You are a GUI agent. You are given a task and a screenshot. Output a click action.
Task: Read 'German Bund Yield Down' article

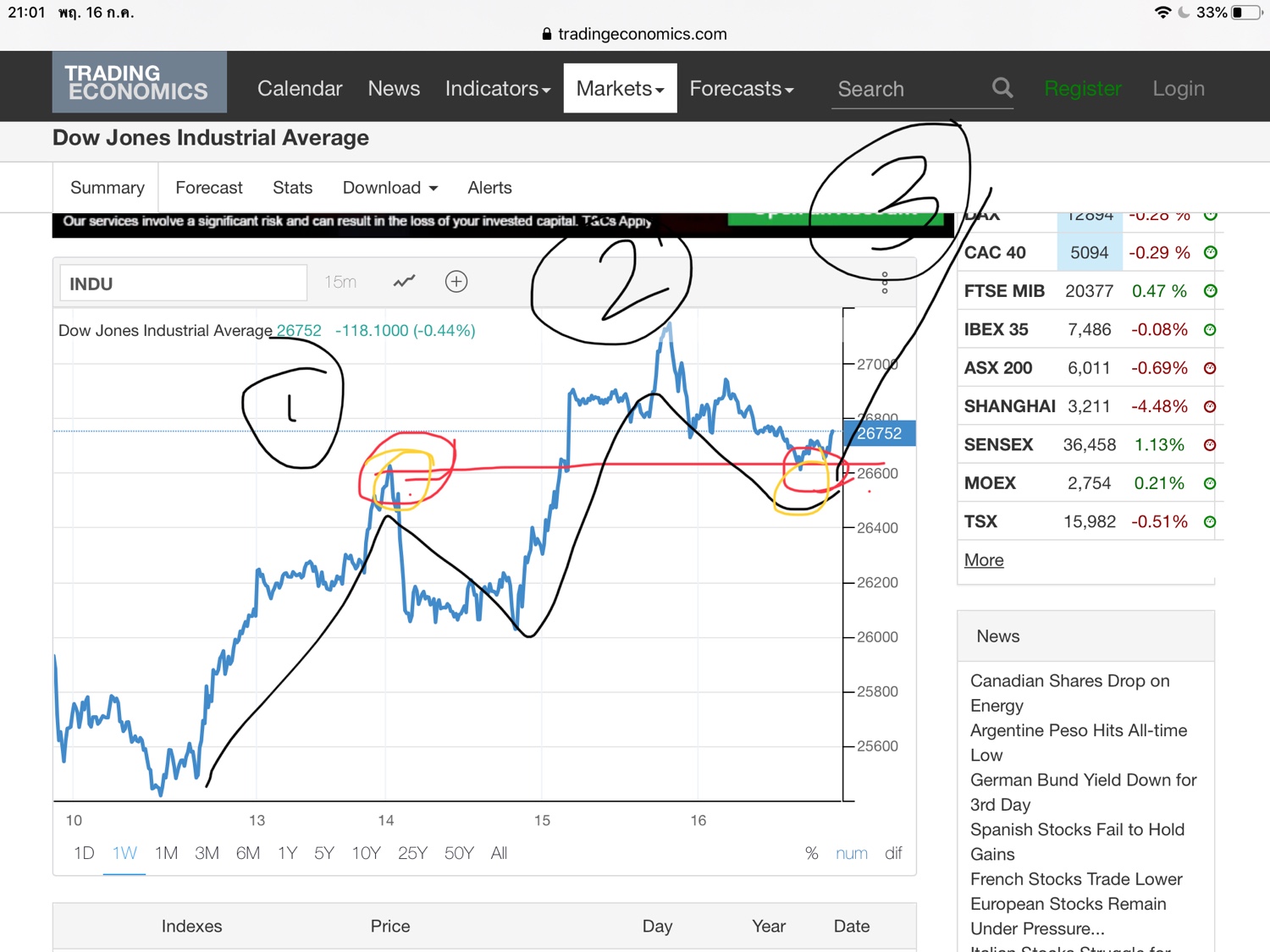point(1084,792)
